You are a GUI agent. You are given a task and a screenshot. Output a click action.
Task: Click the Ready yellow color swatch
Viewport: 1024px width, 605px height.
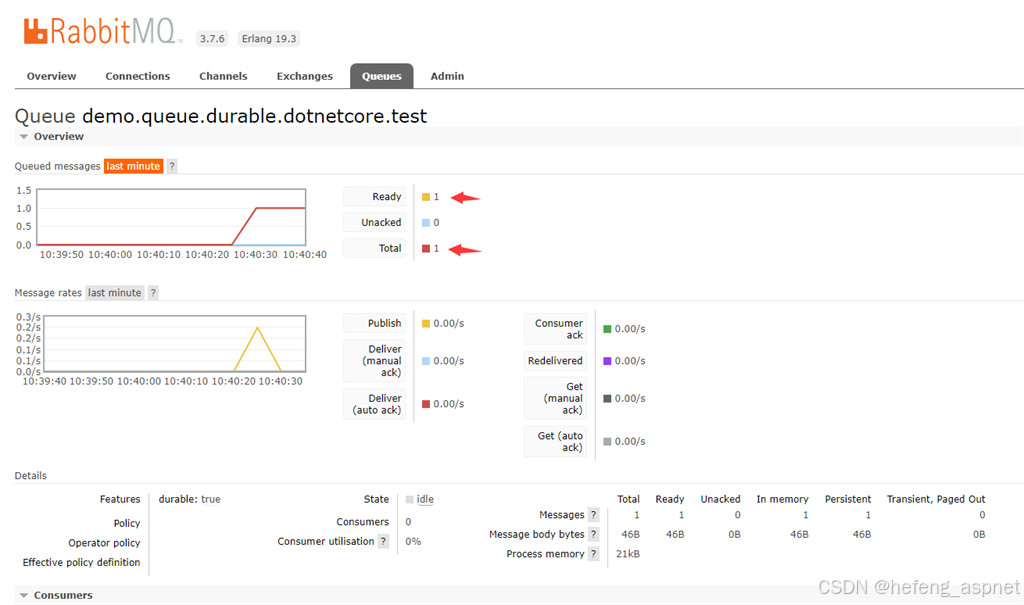click(426, 197)
